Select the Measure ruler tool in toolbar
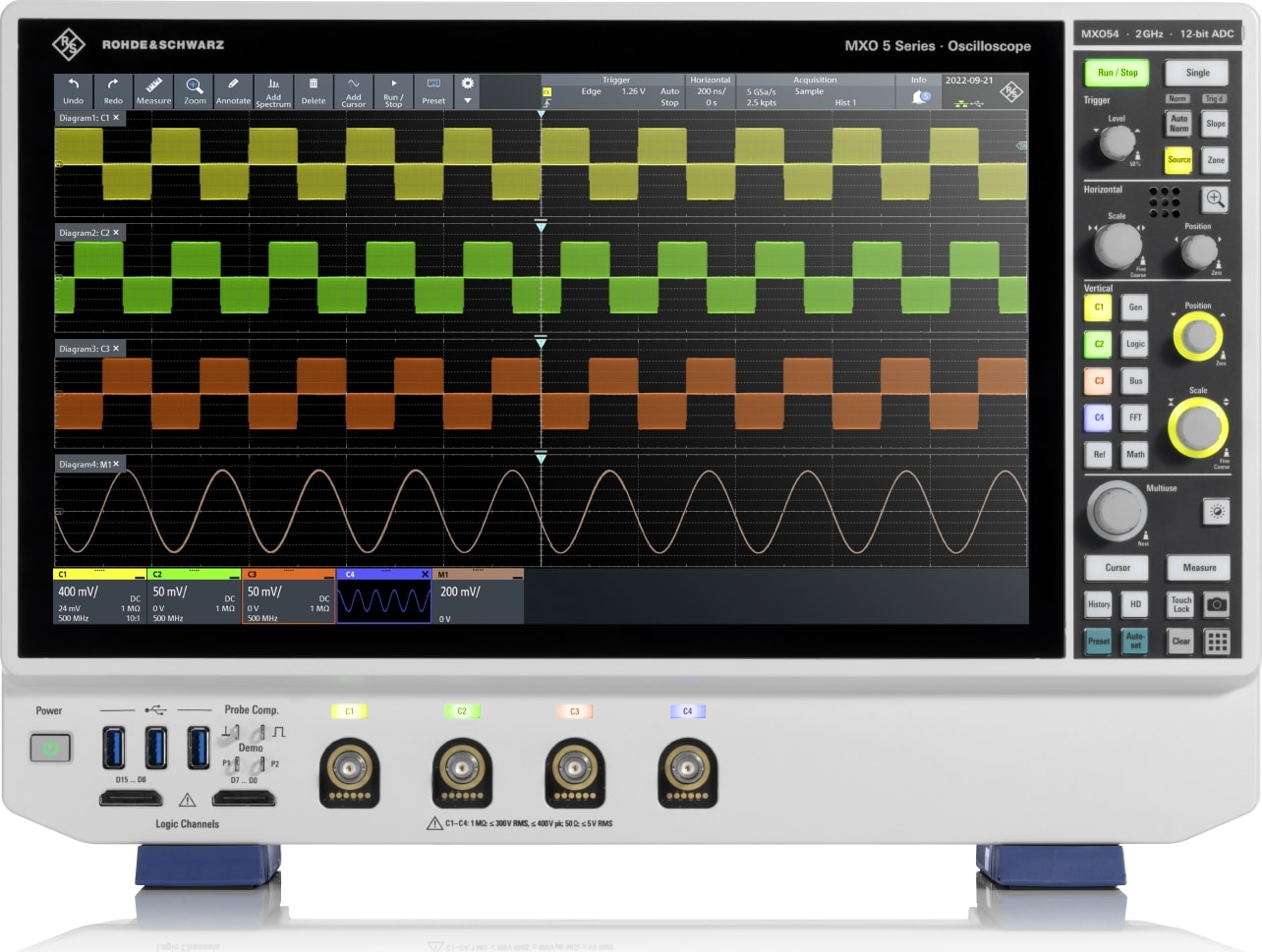Screen dimensions: 1262x952 [153, 90]
